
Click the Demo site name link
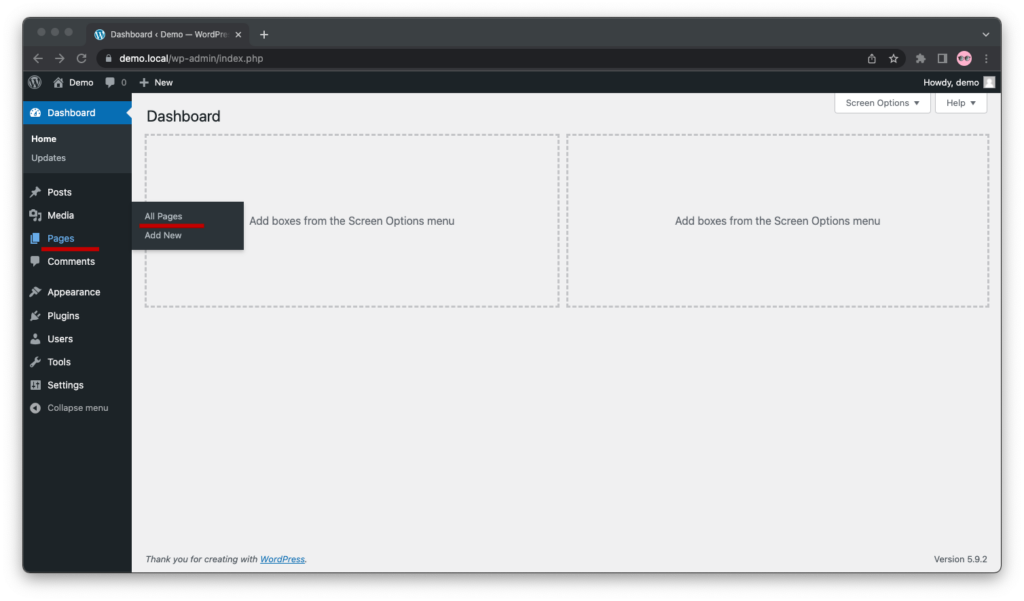pos(81,82)
